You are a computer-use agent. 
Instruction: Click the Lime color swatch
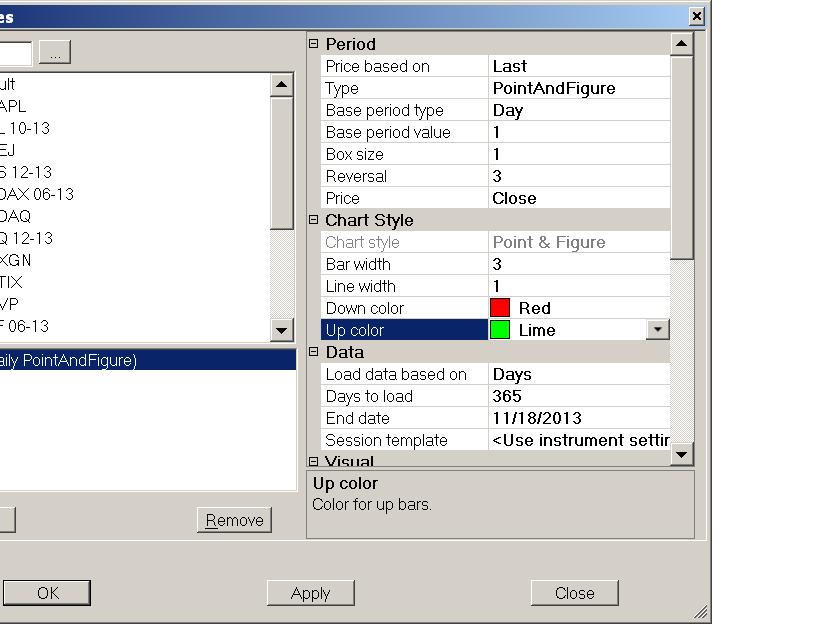(499, 330)
